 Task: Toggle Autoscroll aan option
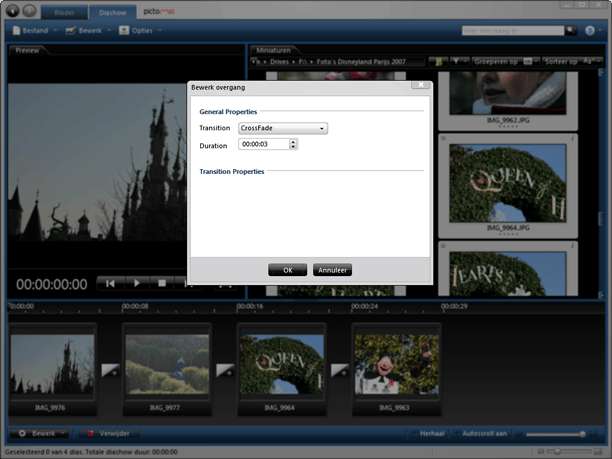point(480,433)
